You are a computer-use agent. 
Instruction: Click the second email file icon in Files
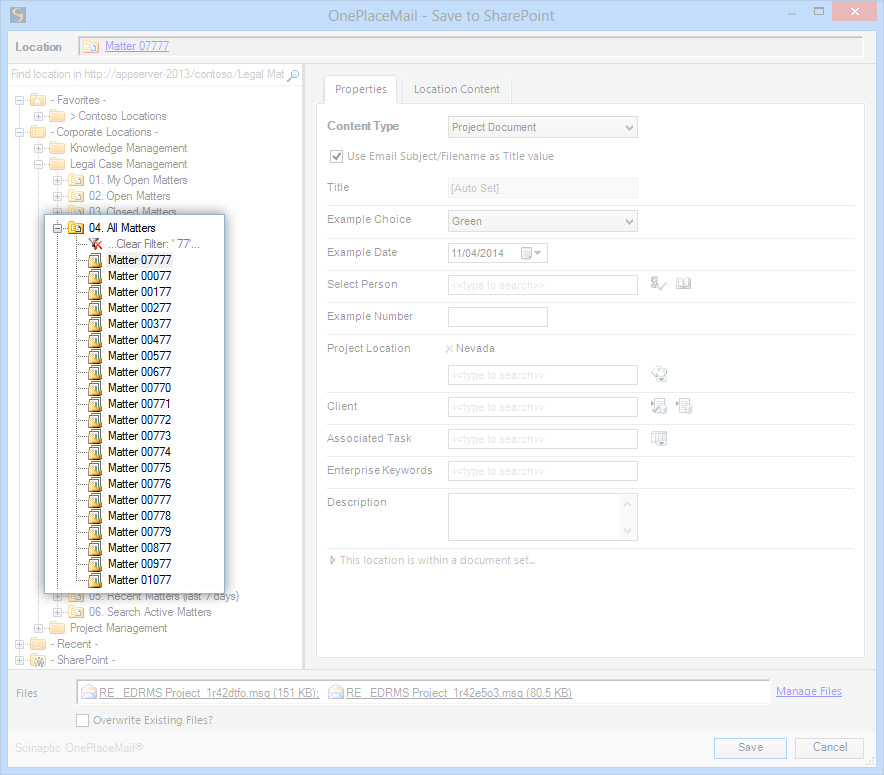tap(336, 692)
